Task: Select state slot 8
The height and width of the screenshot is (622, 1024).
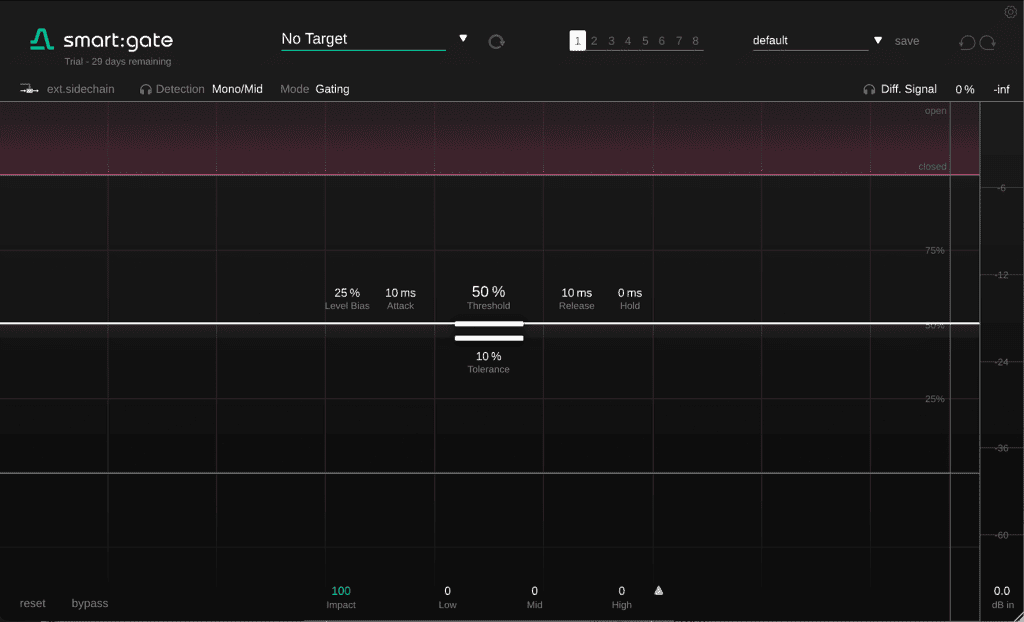Action: pos(695,41)
